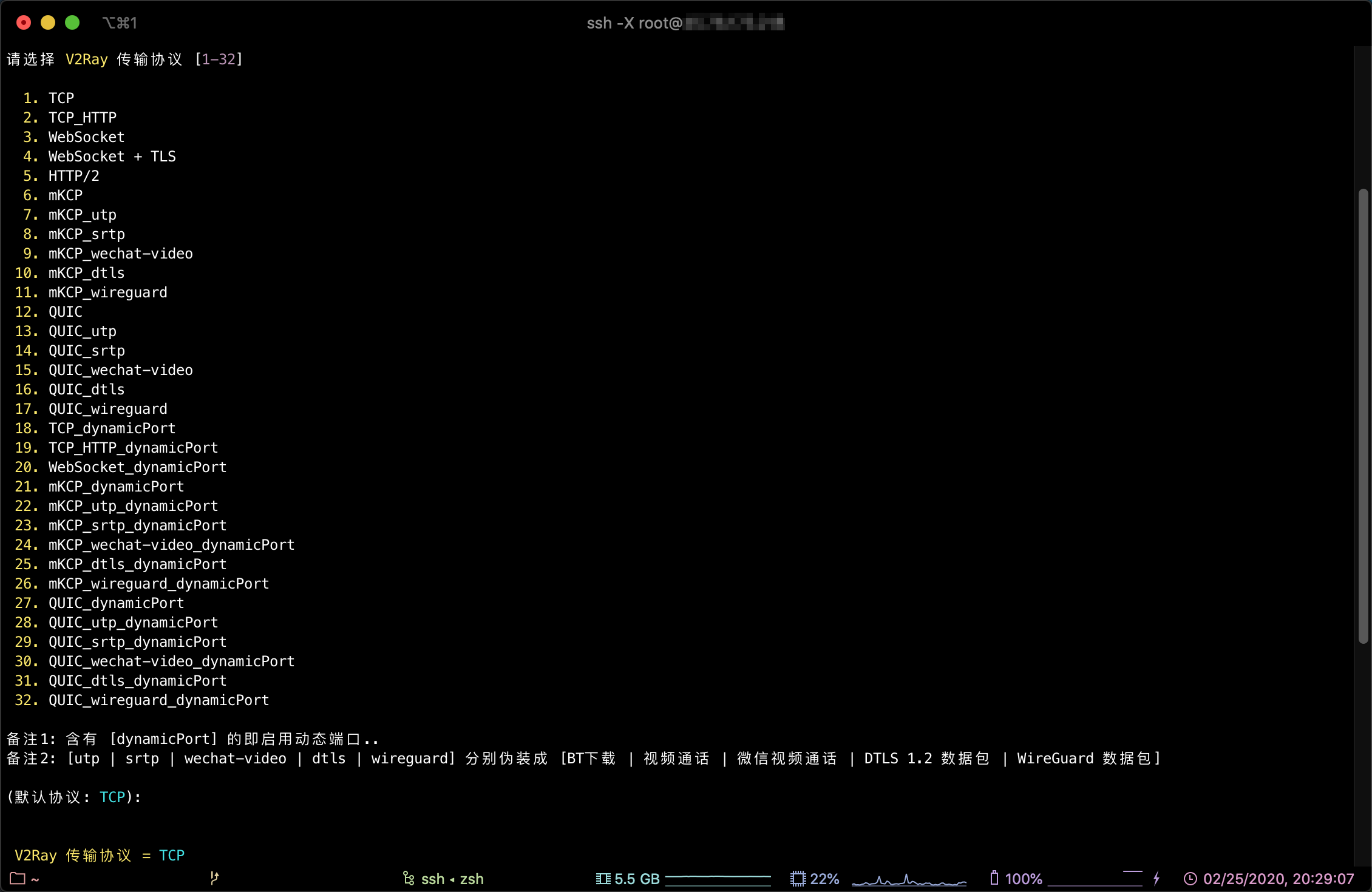
Task: Click the git branch icon in status bar
Action: (x=214, y=878)
